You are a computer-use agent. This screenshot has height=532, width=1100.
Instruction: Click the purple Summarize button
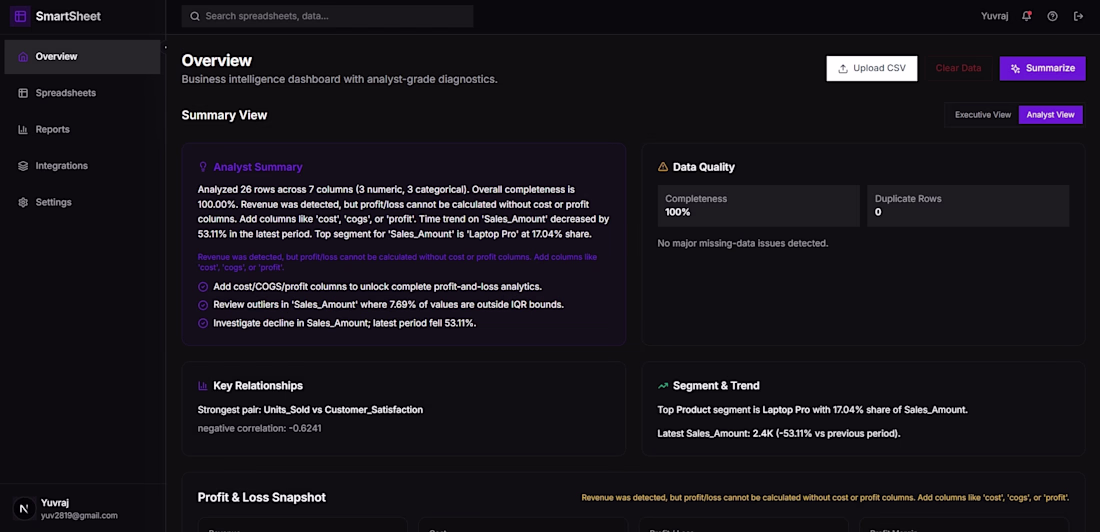click(1042, 69)
